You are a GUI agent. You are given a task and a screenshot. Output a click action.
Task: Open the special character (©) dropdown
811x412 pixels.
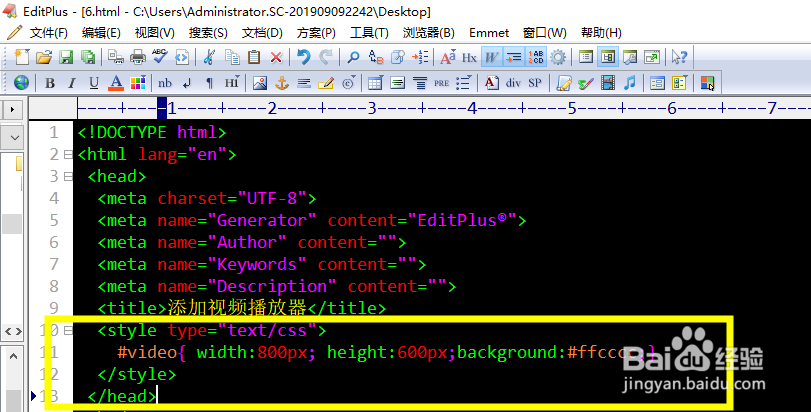click(348, 82)
